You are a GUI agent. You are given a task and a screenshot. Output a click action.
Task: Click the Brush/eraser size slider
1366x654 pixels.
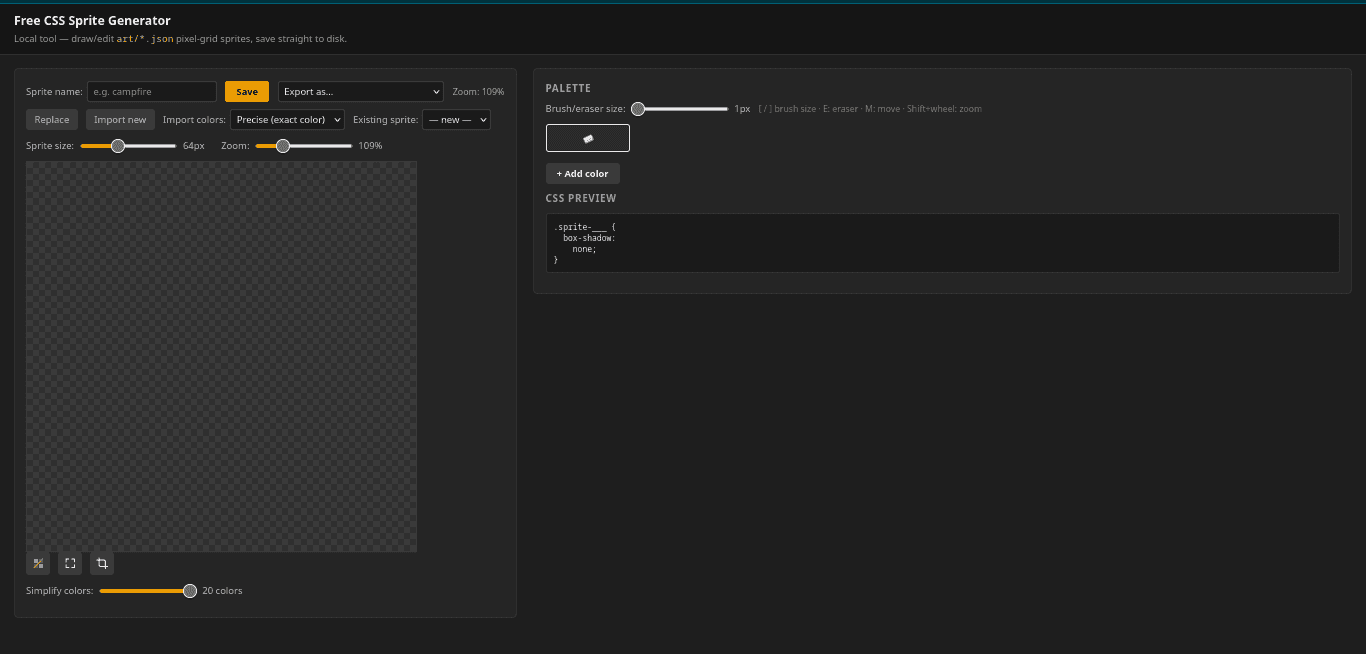click(679, 109)
